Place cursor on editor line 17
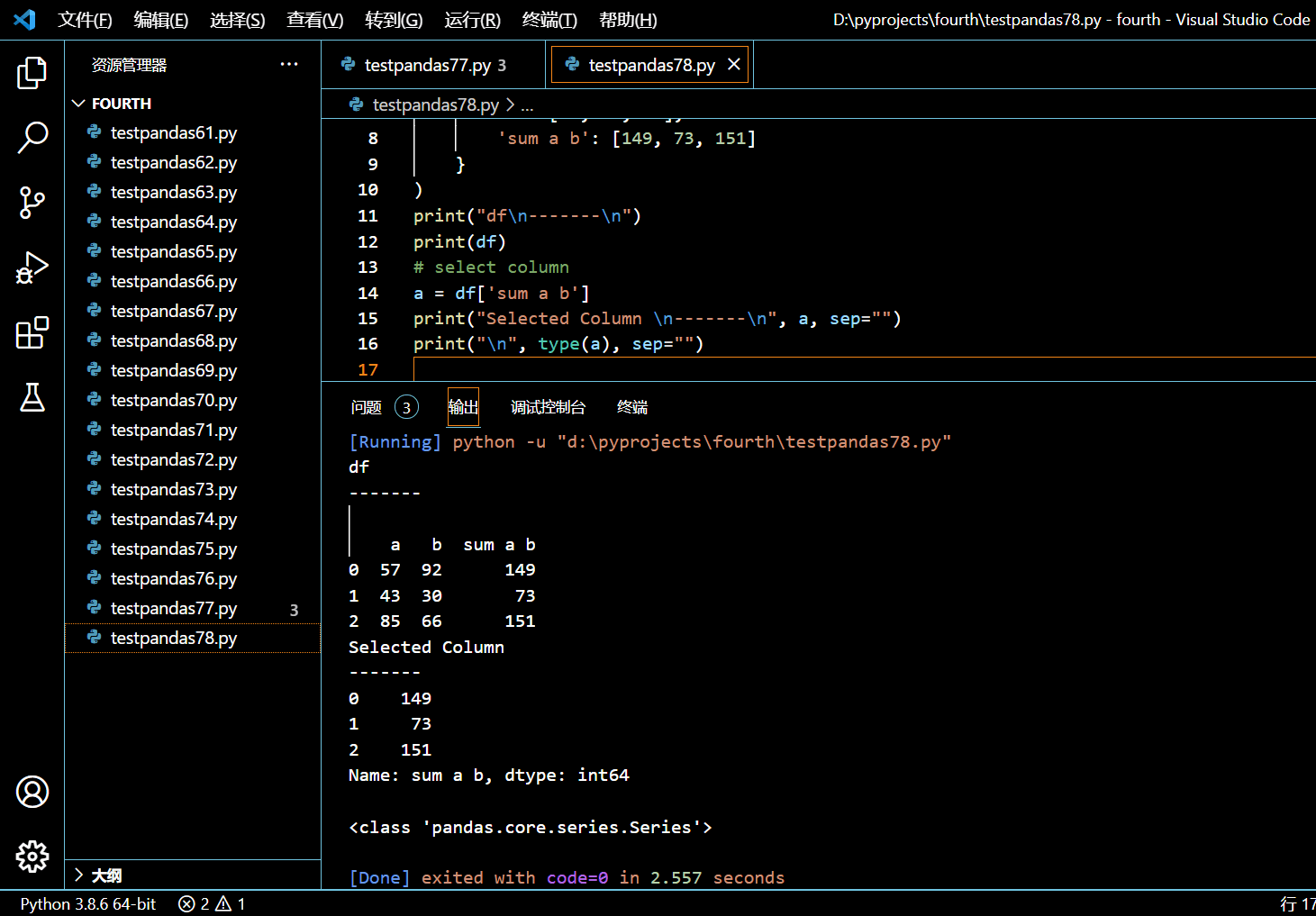The width and height of the screenshot is (1316, 916). click(x=865, y=369)
